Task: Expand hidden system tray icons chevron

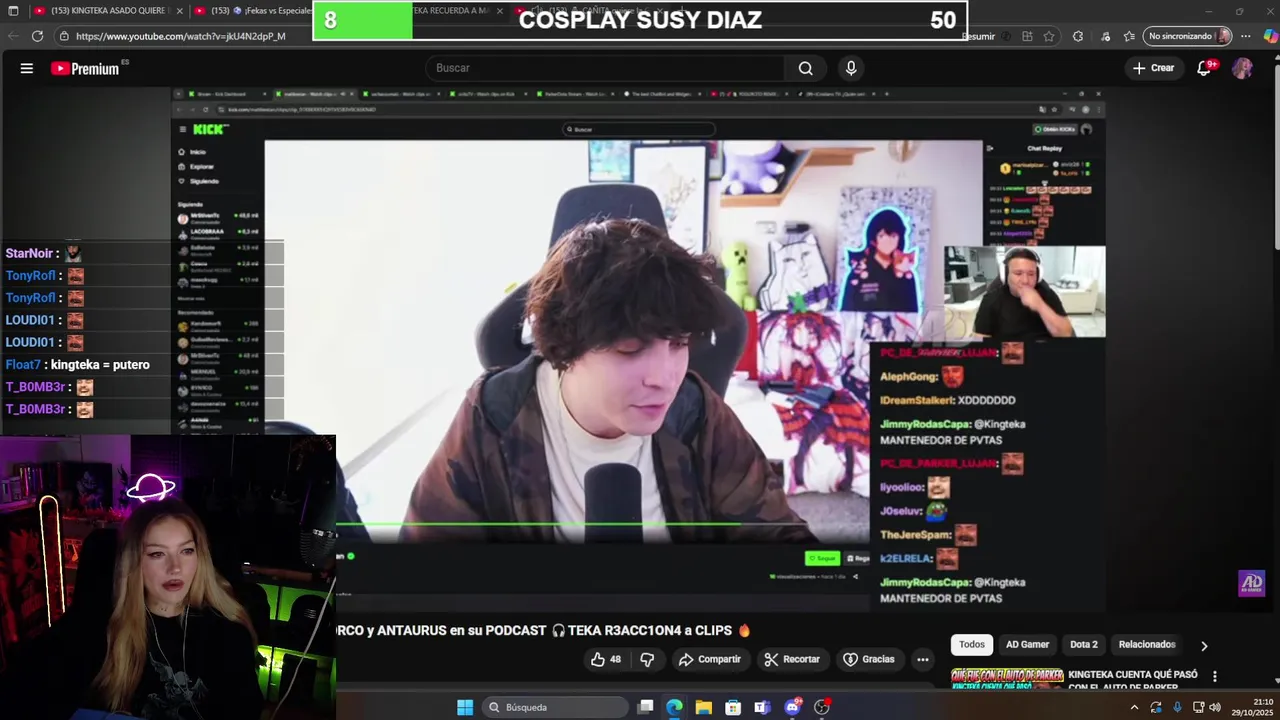Action: coord(1134,707)
